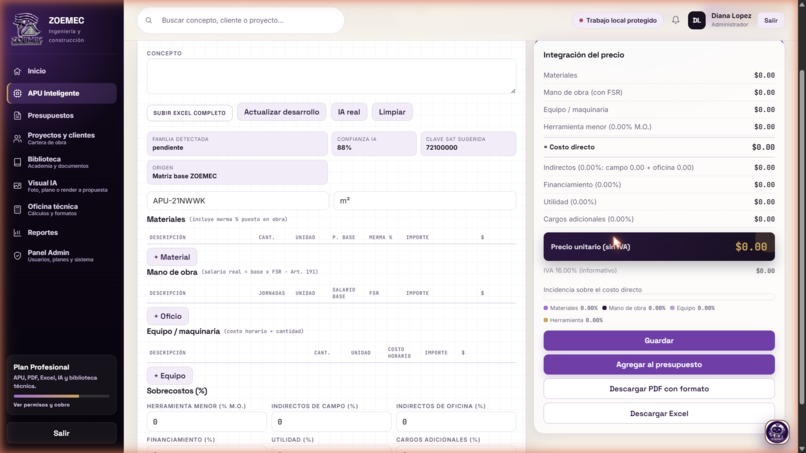Screen dimensions: 806x453
Task: Click the IA real button
Action: coord(349,112)
